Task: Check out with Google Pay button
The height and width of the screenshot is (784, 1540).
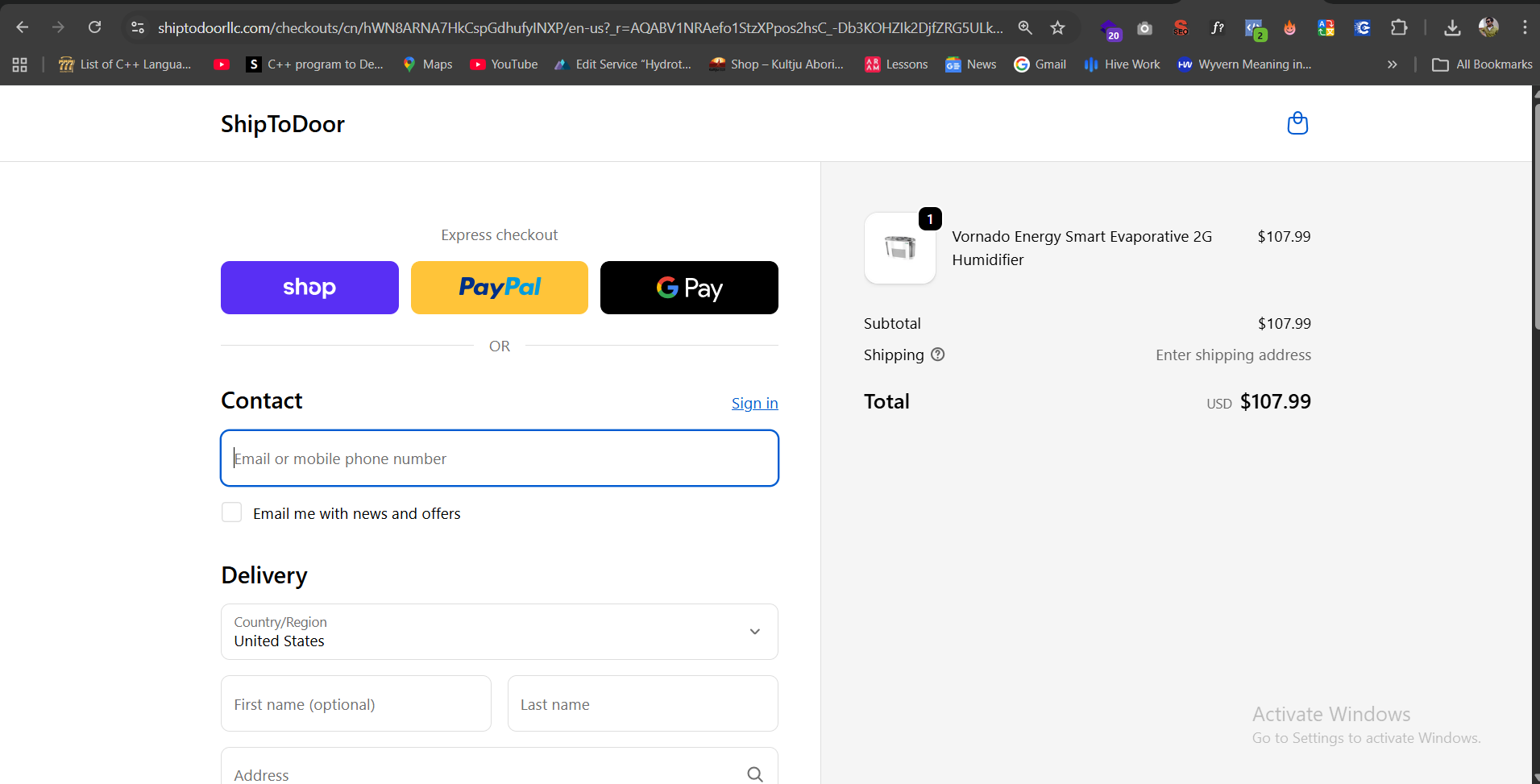Action: [x=689, y=288]
